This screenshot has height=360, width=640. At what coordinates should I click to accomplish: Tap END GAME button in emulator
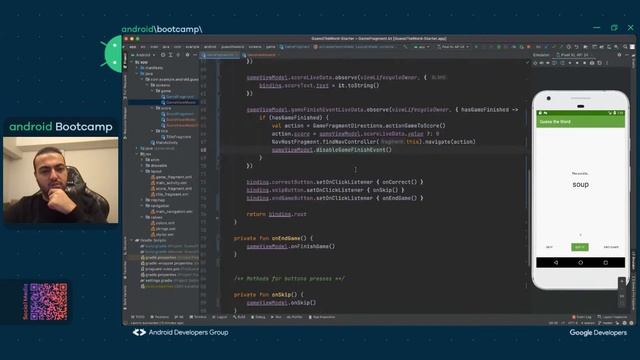611,247
